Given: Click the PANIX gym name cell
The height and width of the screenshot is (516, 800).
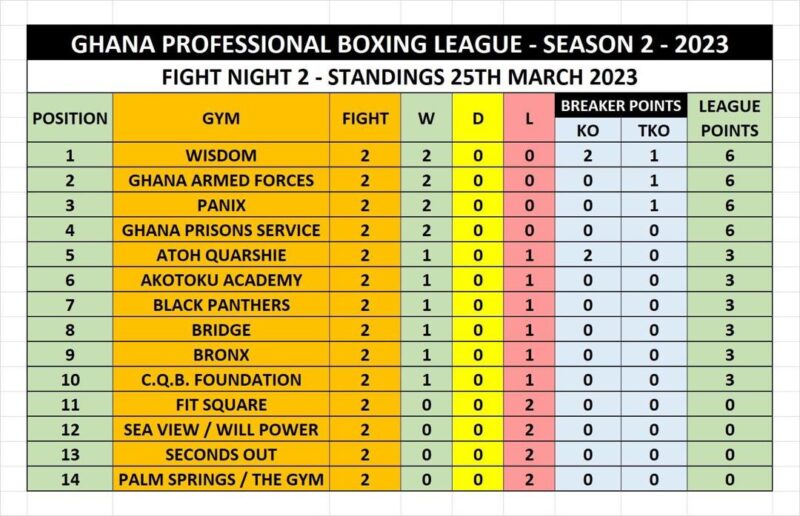Looking at the screenshot, I should [221, 205].
